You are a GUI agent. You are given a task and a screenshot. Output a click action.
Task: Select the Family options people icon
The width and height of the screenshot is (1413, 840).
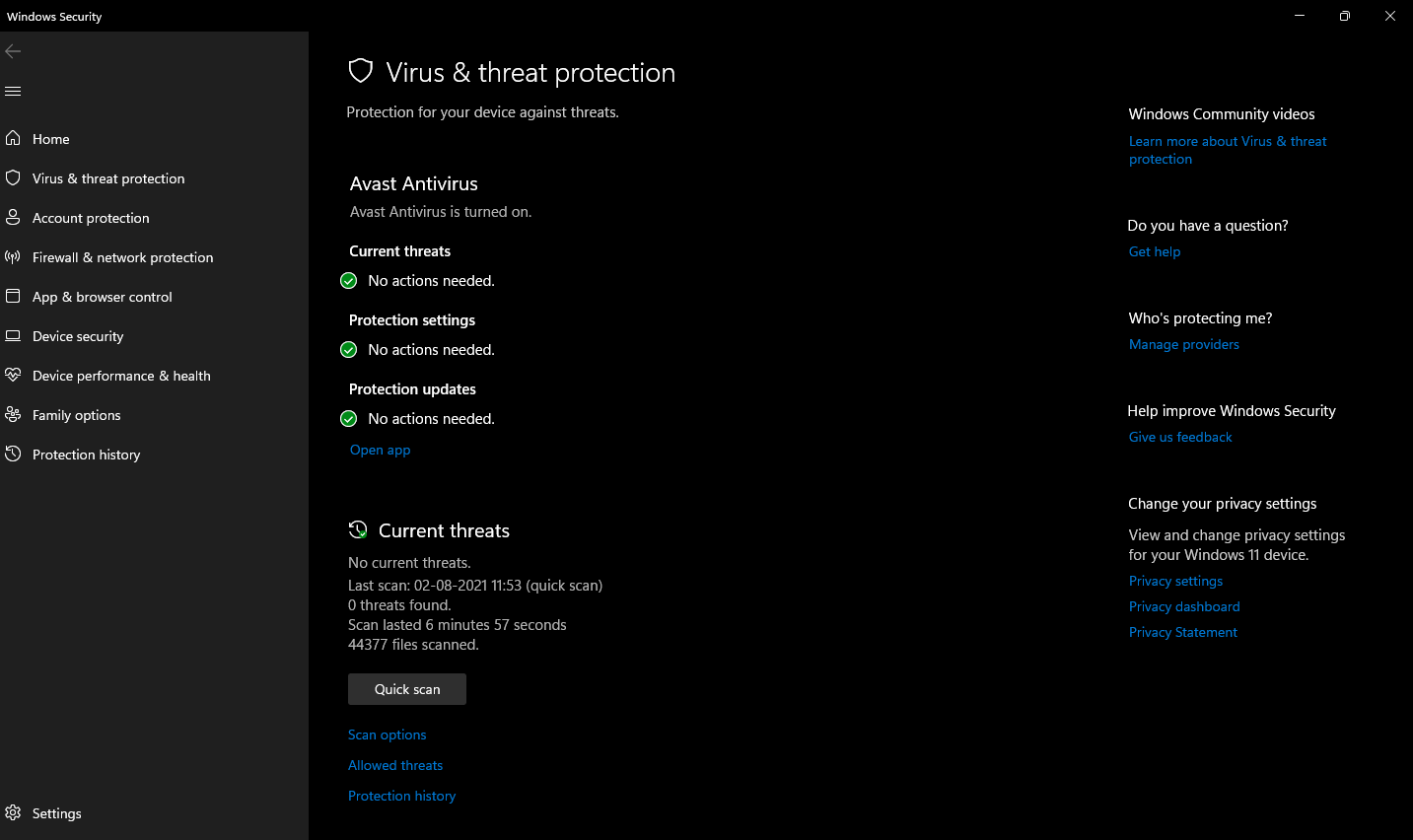click(13, 414)
